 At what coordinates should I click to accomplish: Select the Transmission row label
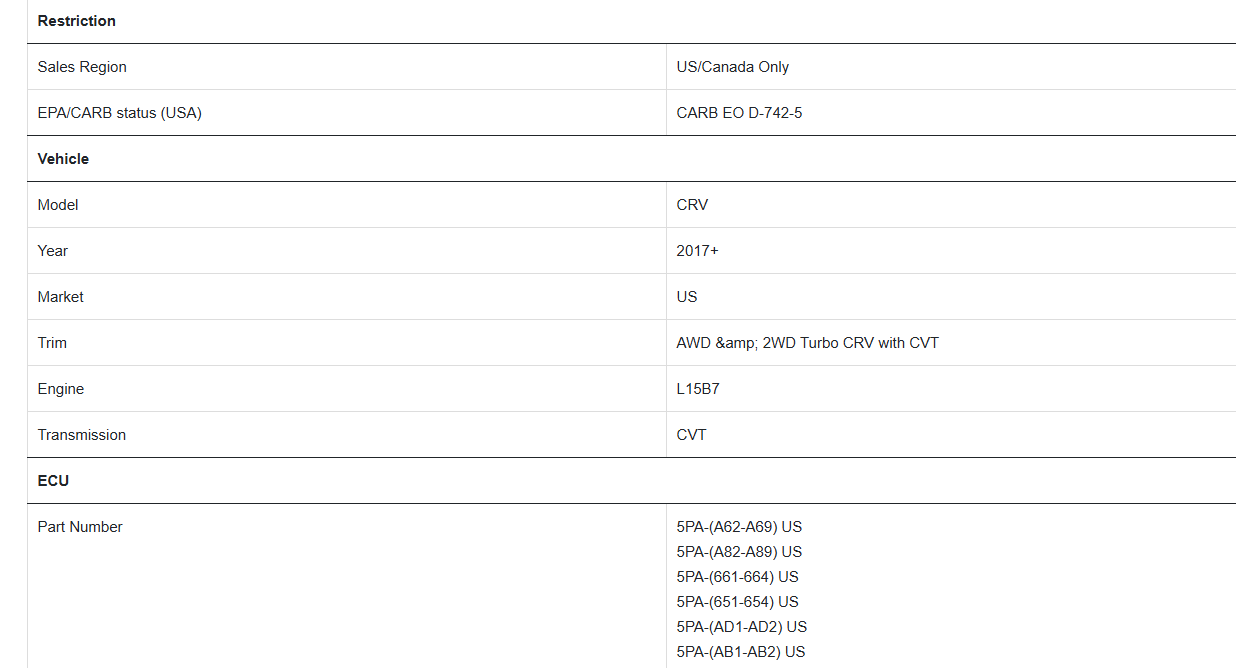coord(82,435)
